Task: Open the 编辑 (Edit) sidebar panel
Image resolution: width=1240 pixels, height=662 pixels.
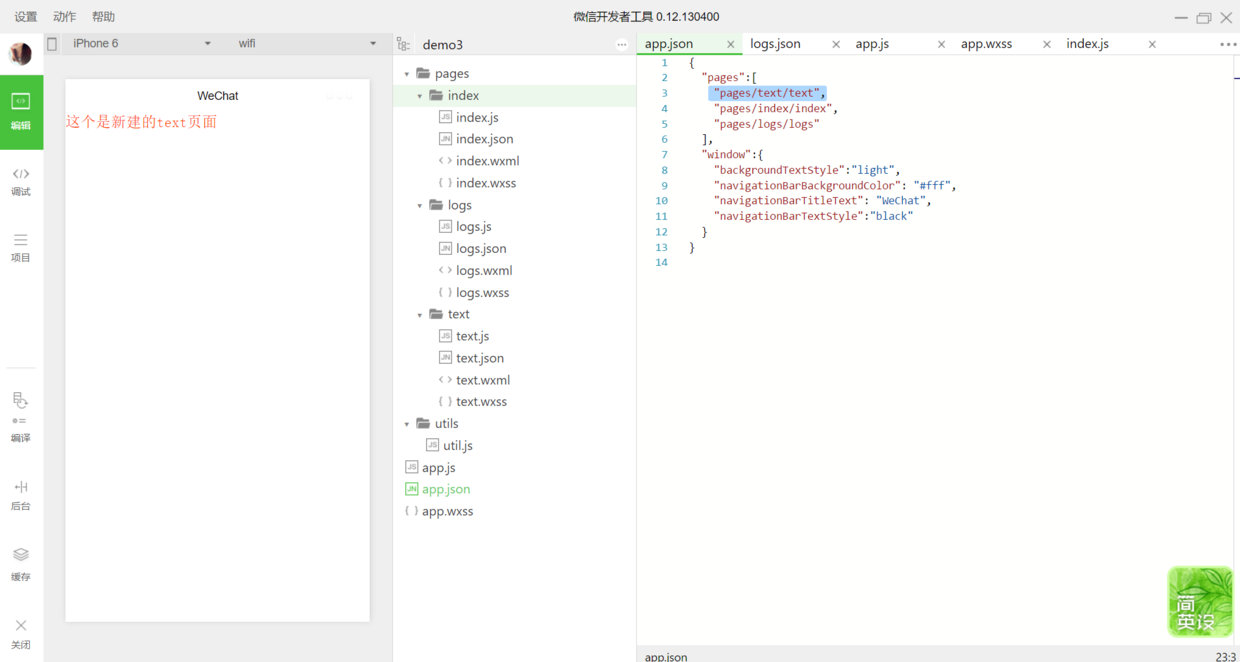Action: click(x=21, y=112)
